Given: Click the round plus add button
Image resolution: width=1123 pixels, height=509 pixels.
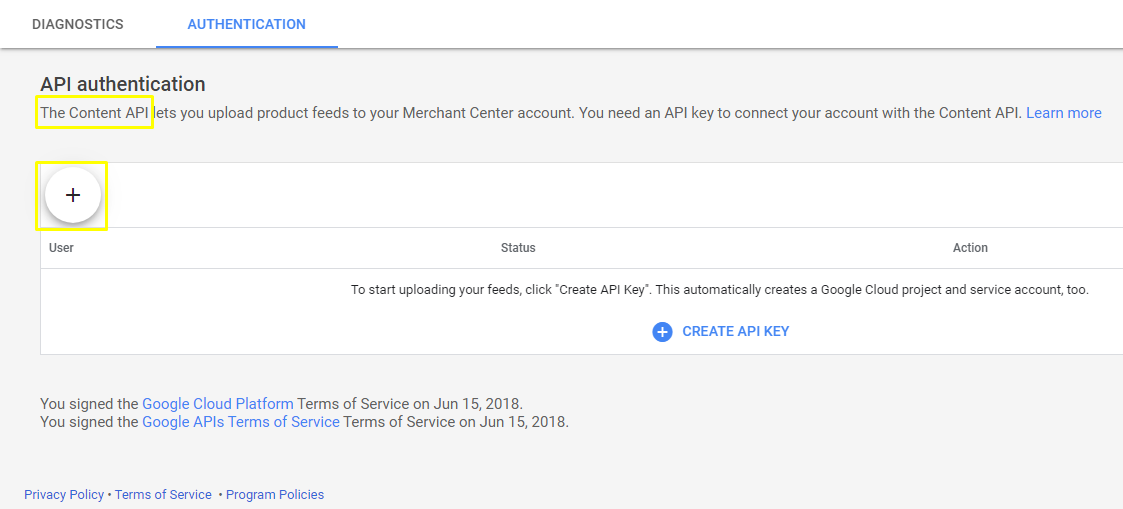Looking at the screenshot, I should (x=73, y=195).
